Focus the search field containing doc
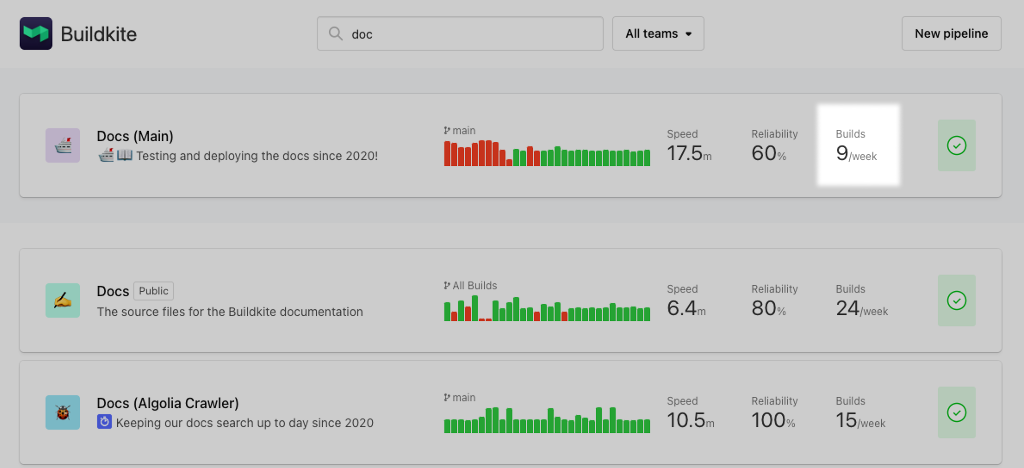Image resolution: width=1024 pixels, height=468 pixels. pyautogui.click(x=460, y=33)
